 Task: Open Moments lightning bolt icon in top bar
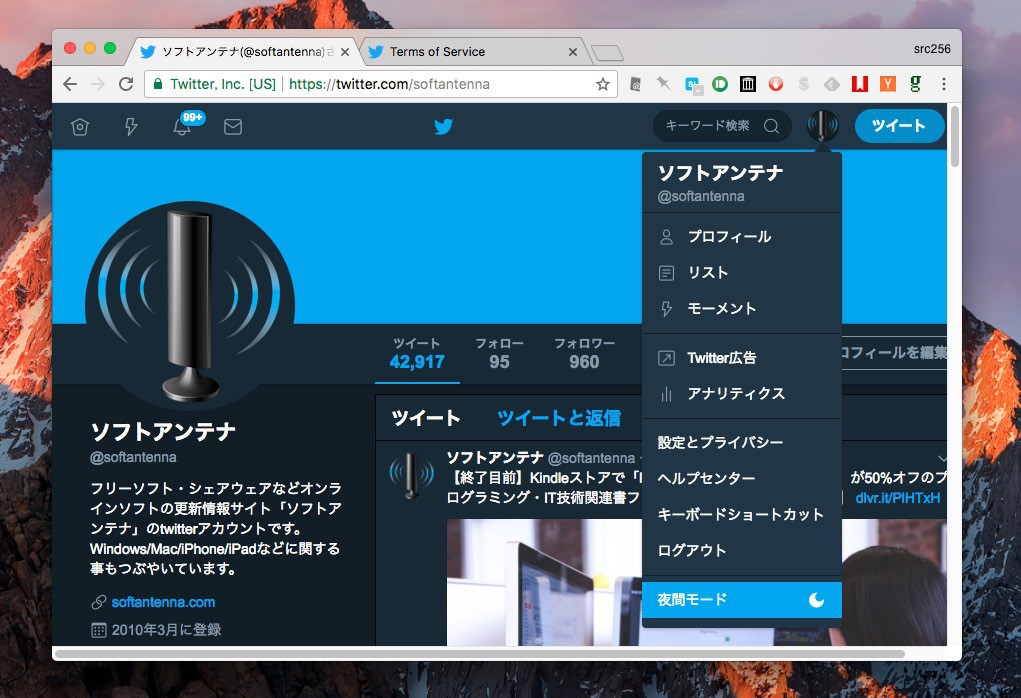[x=131, y=126]
